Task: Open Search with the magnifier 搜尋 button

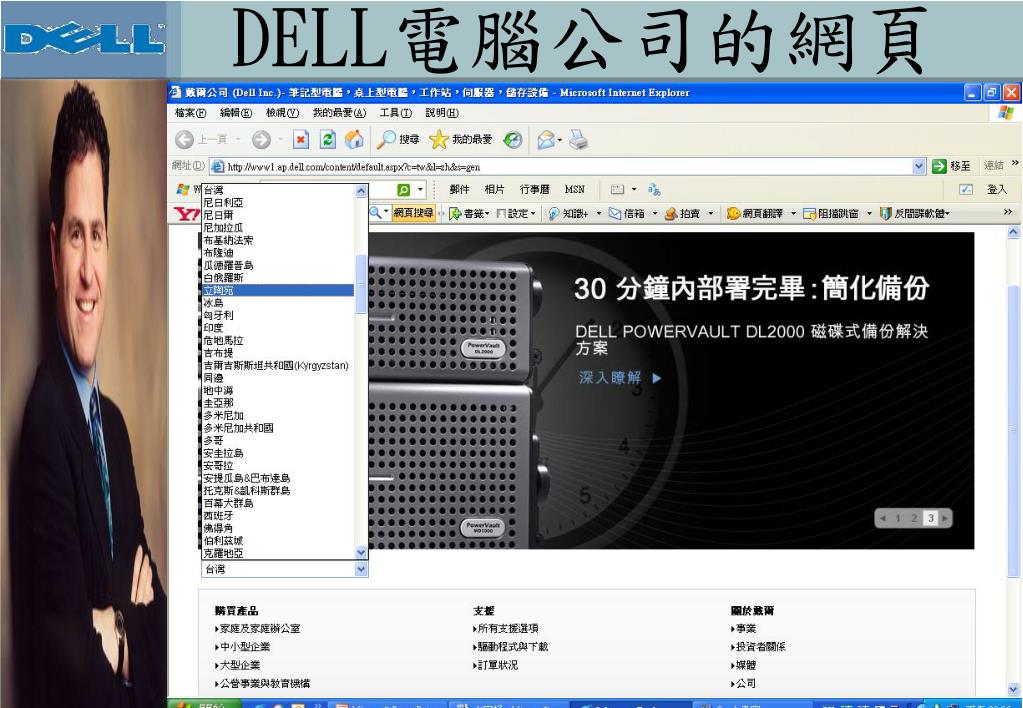Action: pos(398,139)
